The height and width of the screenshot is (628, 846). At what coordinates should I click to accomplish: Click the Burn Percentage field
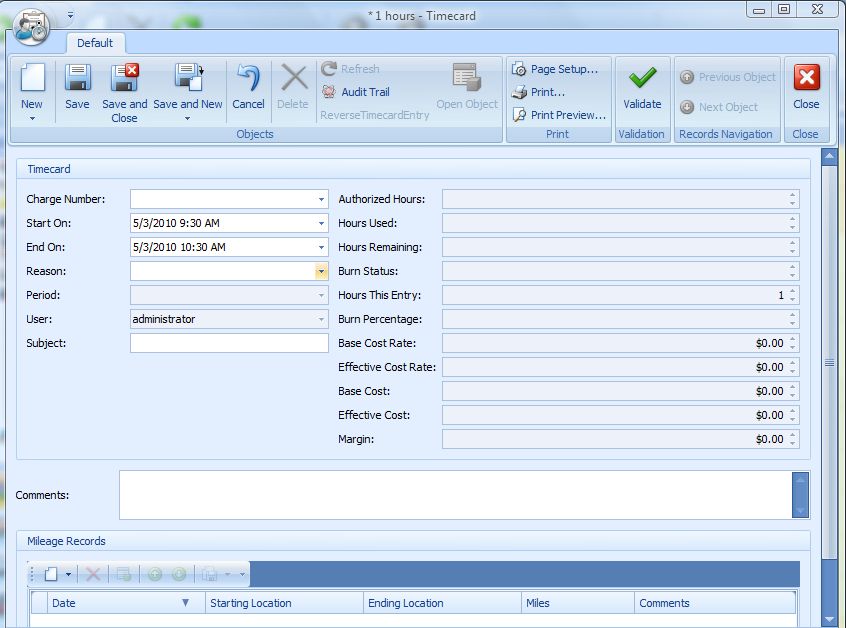[x=620, y=319]
